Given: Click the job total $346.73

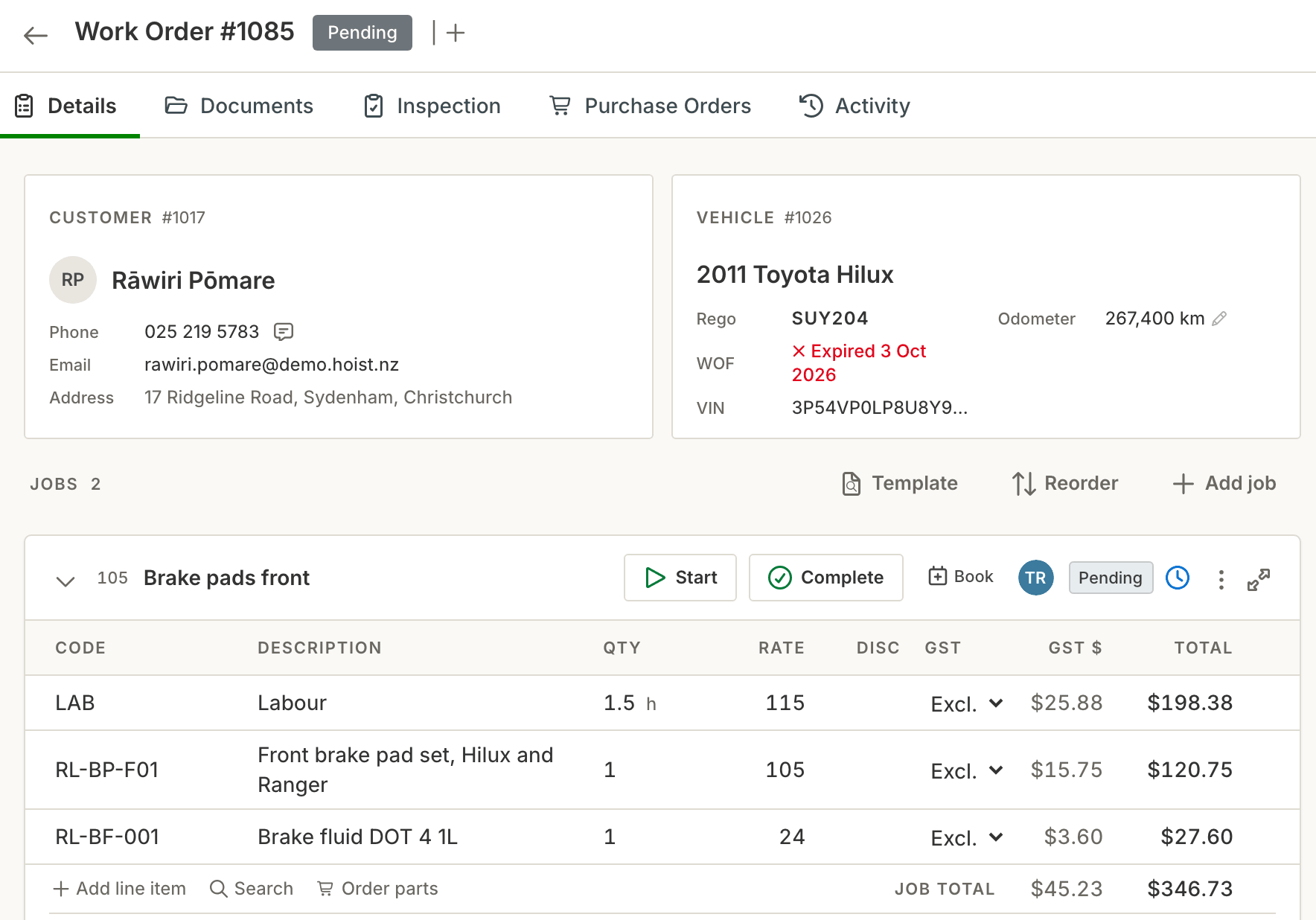Looking at the screenshot, I should click(x=1190, y=889).
